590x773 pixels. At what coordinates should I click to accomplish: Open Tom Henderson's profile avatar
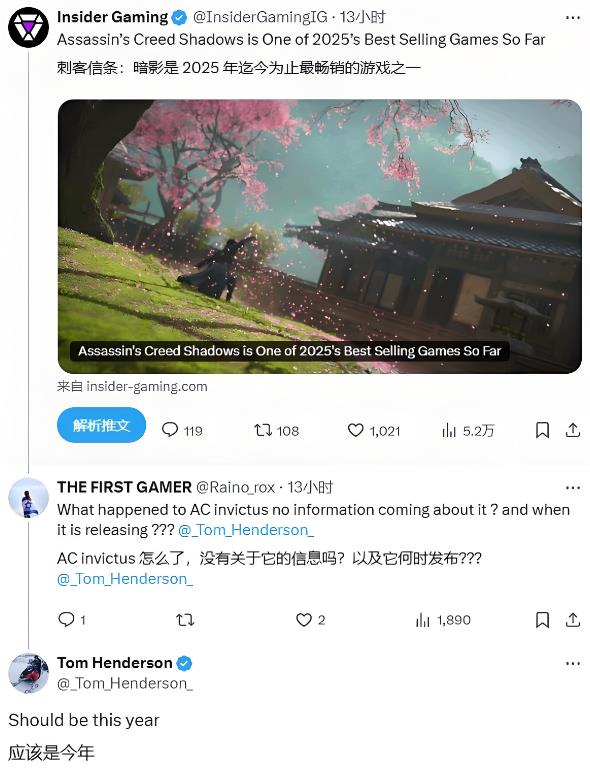tap(29, 673)
